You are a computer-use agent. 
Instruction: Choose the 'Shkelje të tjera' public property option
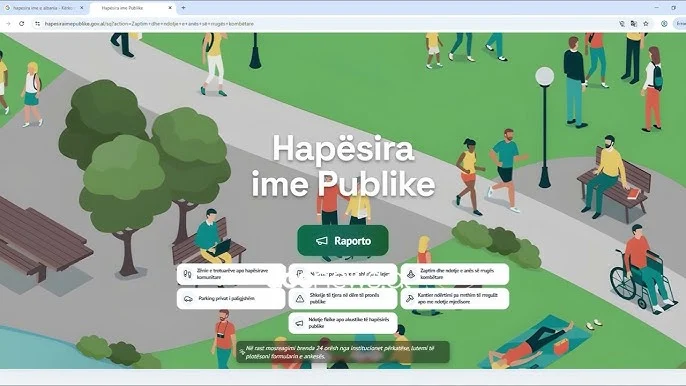(x=343, y=298)
